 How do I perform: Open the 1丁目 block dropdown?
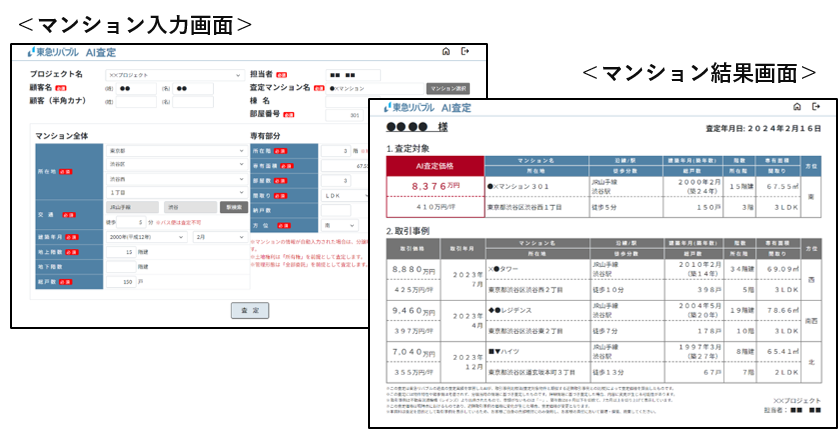[x=174, y=193]
